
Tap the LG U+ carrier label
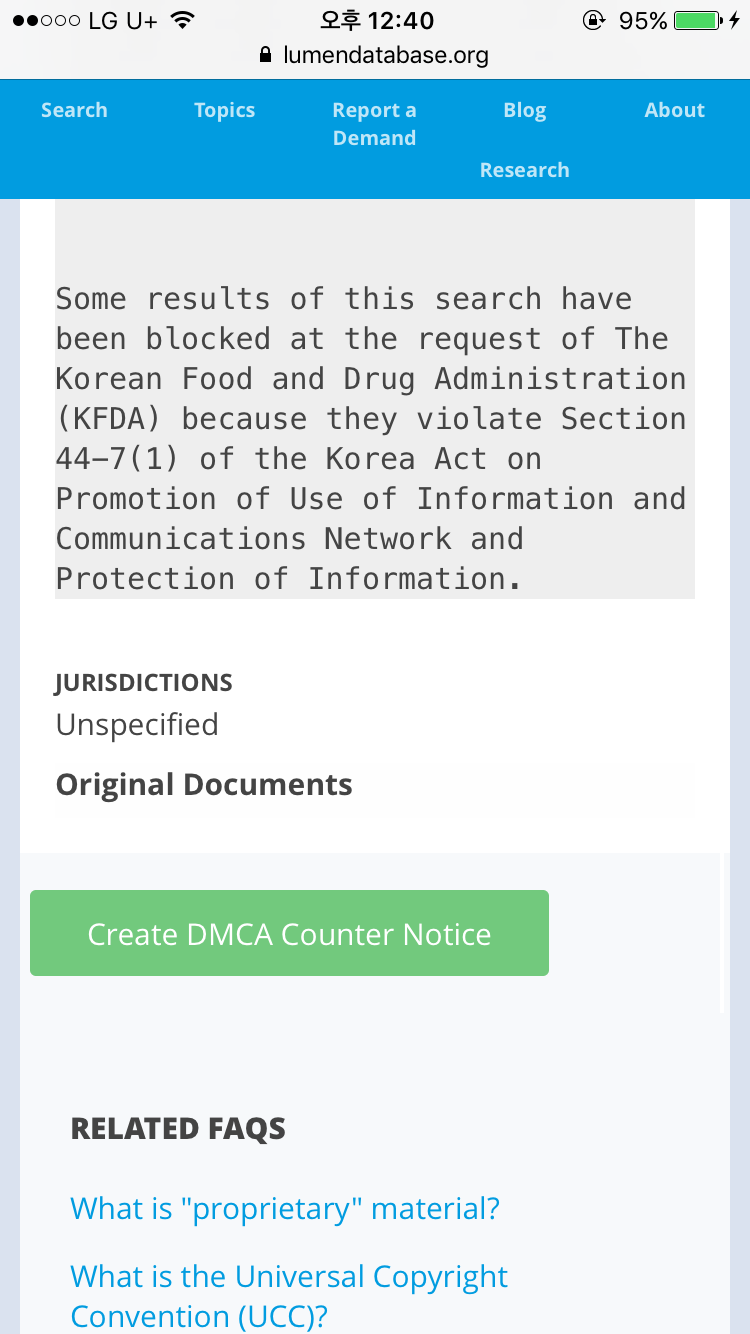click(x=123, y=20)
